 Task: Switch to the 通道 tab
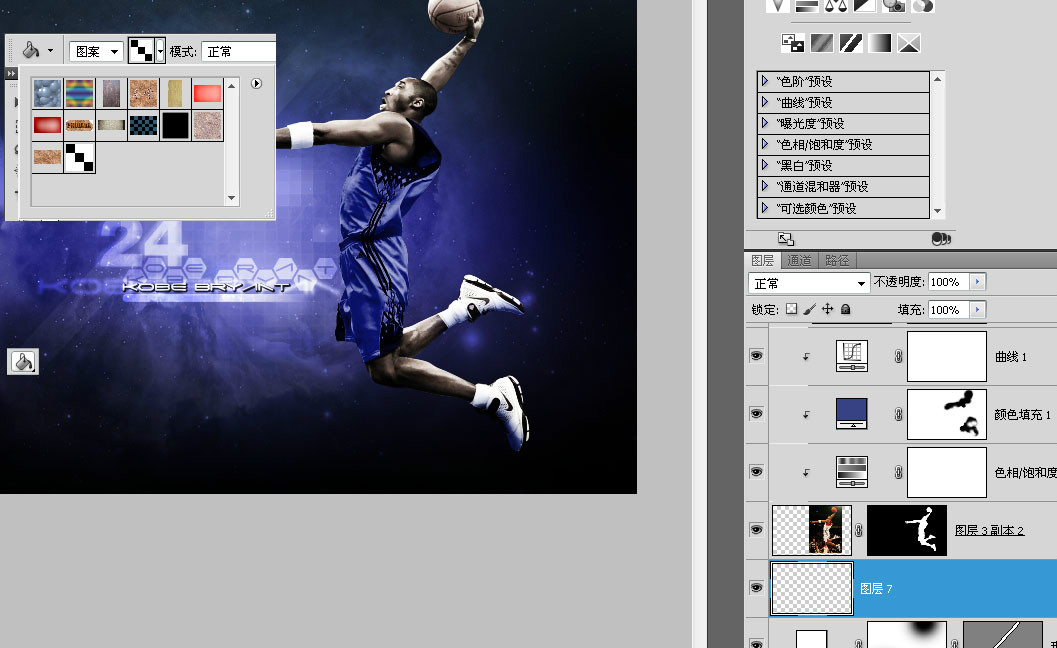[x=799, y=260]
